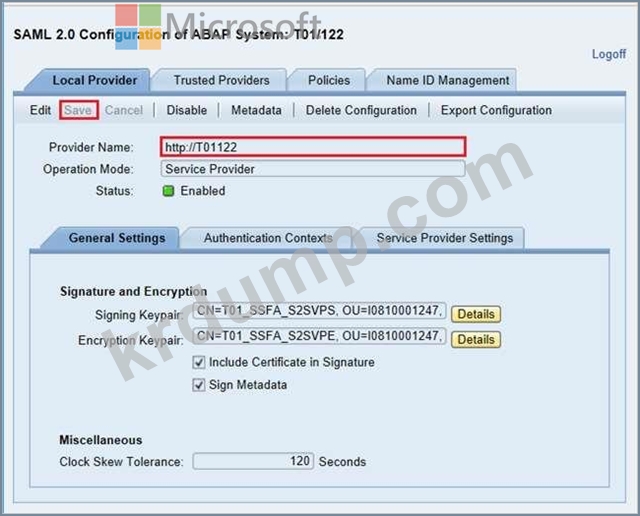Click the 'Operation Mode:' label

coord(88,169)
